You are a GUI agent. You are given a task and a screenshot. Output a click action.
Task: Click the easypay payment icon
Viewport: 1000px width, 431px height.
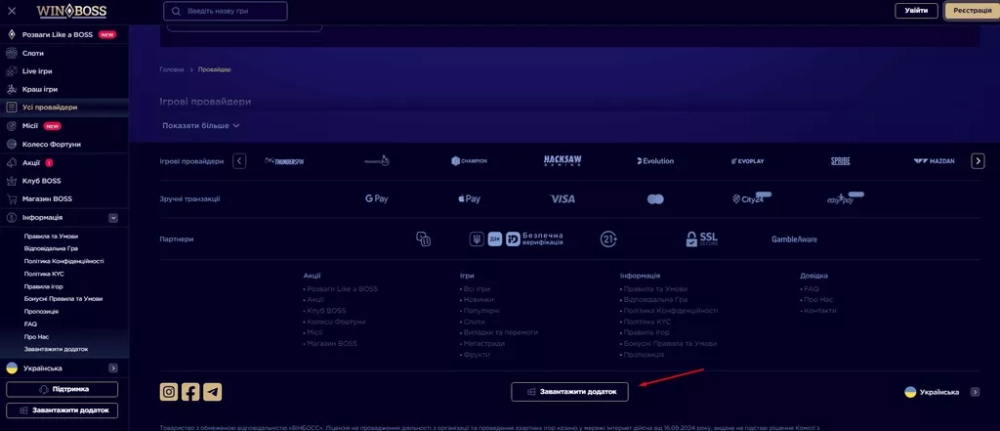pyautogui.click(x=844, y=198)
